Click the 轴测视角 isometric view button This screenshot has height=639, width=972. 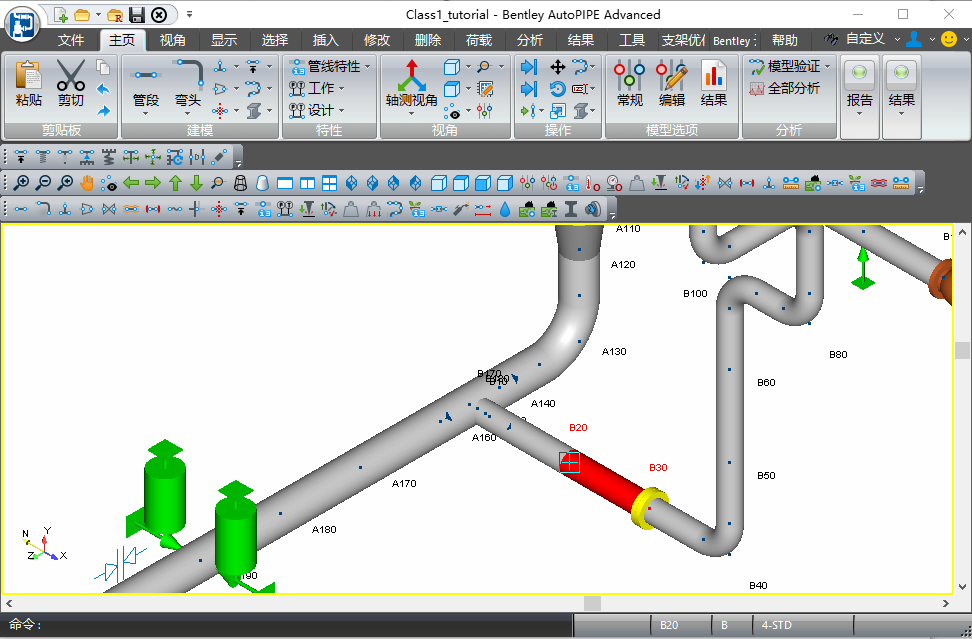click(x=412, y=87)
